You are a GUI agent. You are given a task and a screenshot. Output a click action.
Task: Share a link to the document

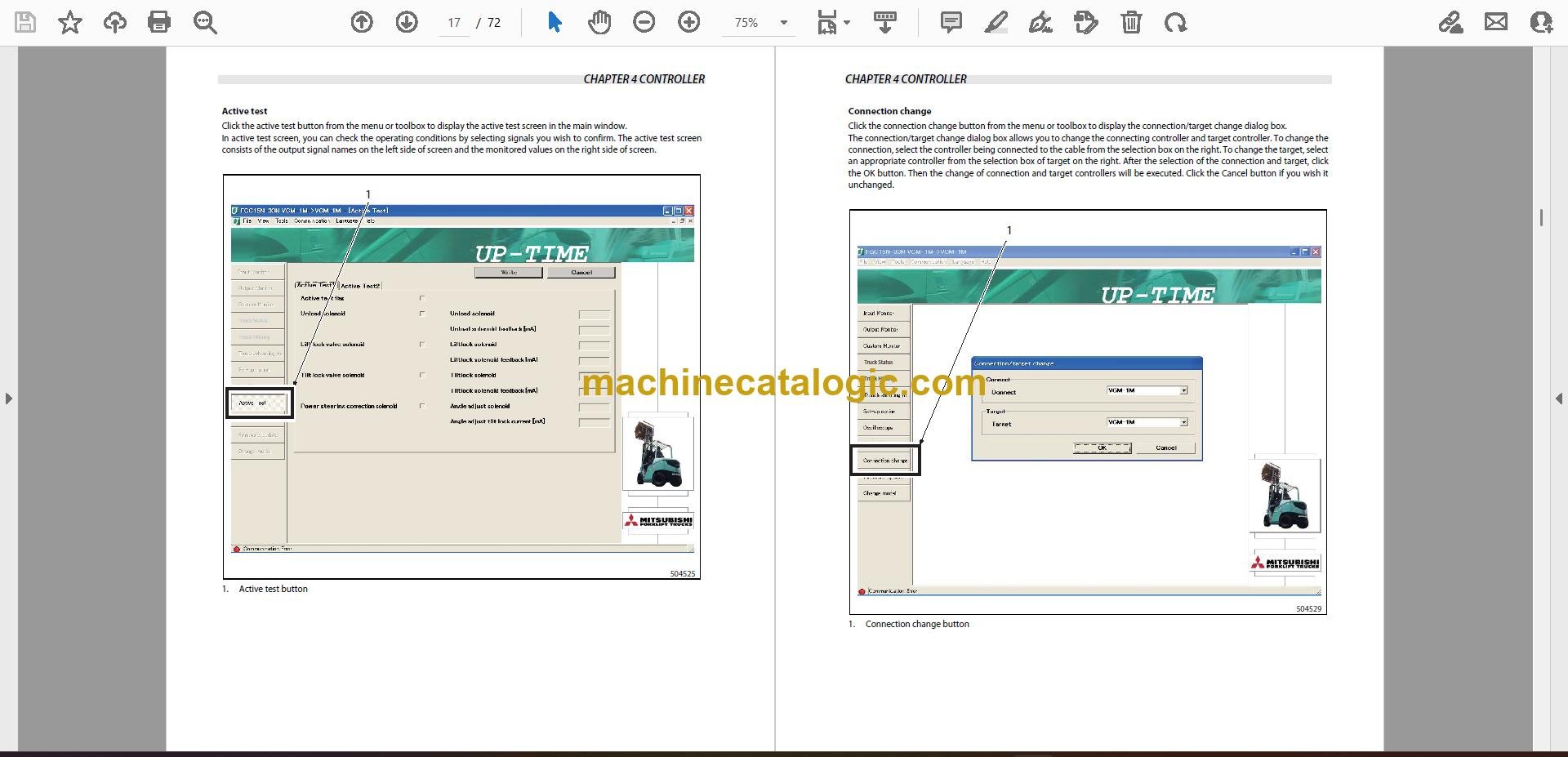[x=1451, y=22]
